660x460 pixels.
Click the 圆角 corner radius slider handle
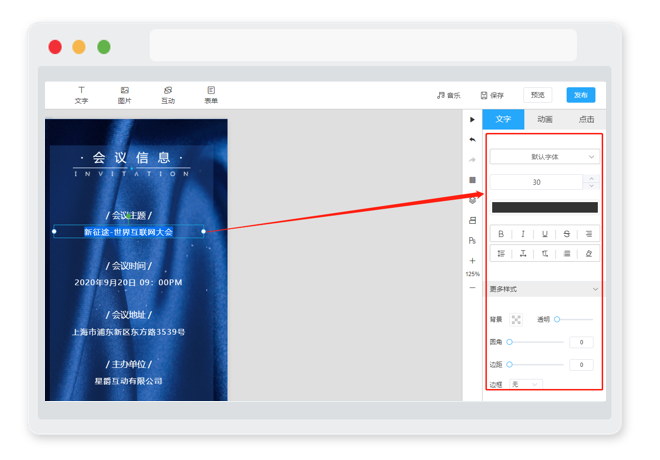pyautogui.click(x=509, y=342)
